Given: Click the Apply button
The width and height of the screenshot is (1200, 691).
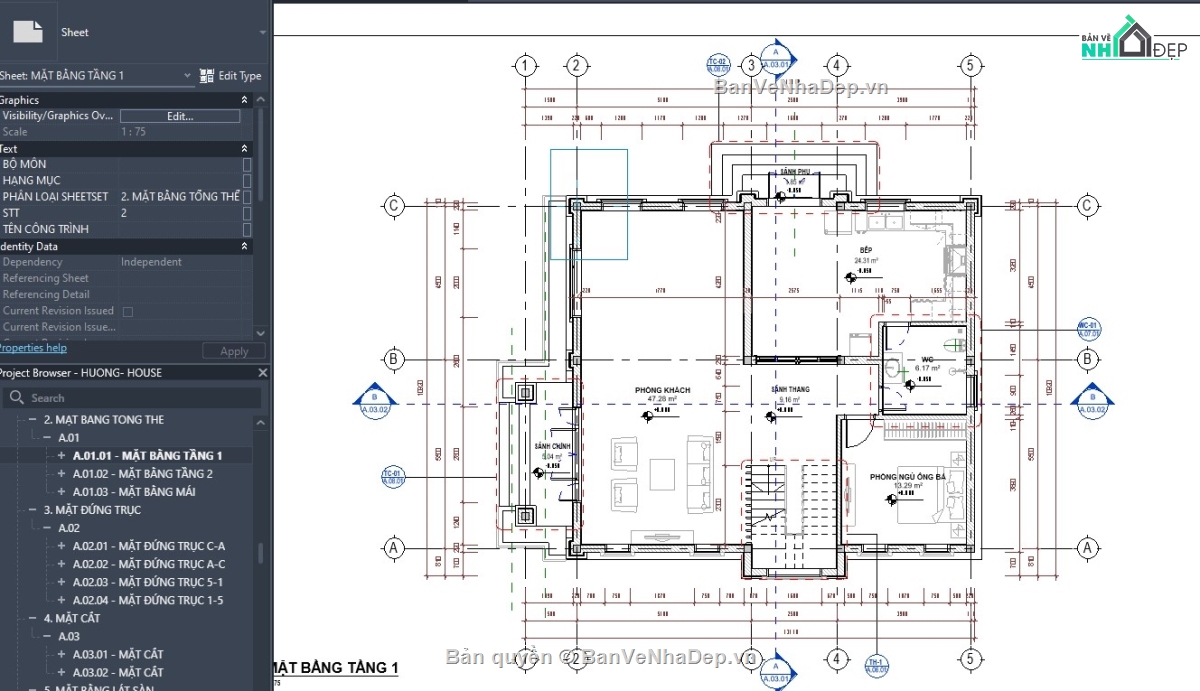Looking at the screenshot, I should point(234,351).
